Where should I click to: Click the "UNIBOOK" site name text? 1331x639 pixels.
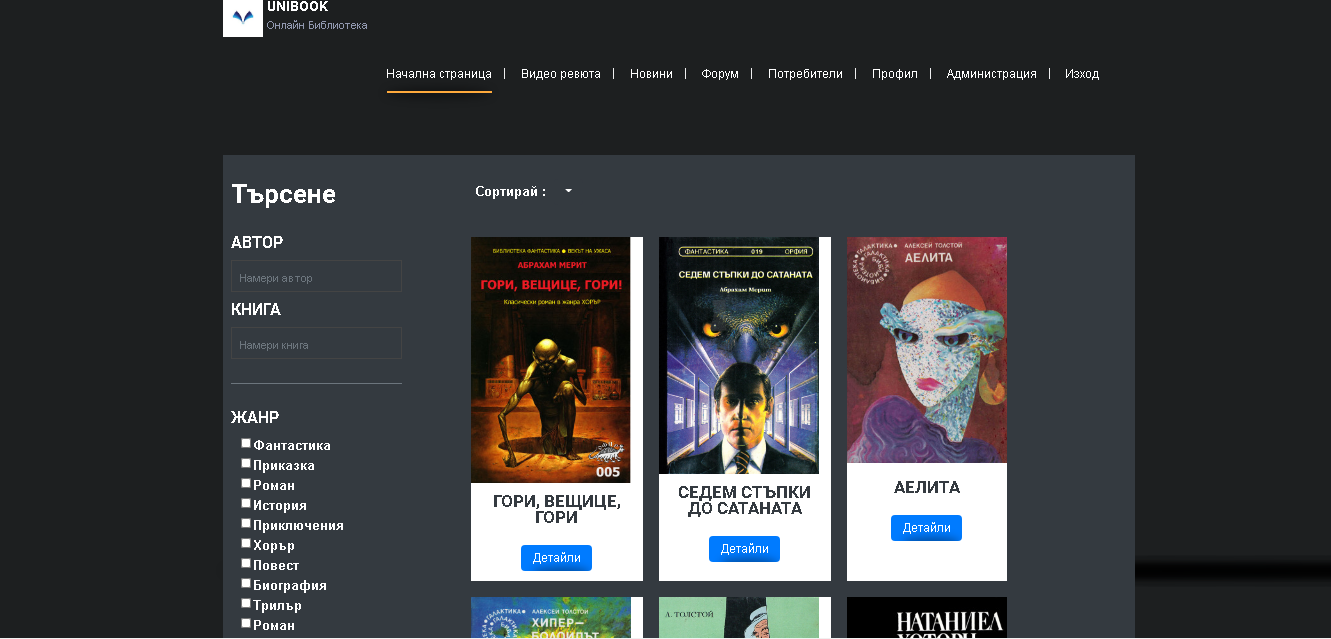tap(297, 7)
